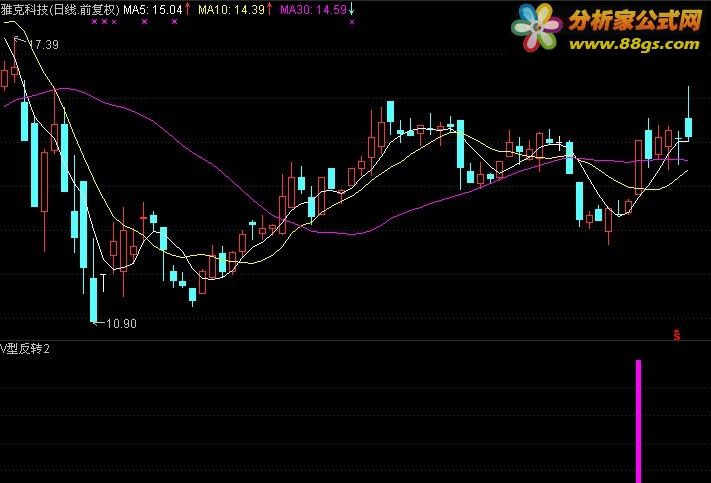Select the MA30: 14.59 indicator label
Screen dimensions: 711x483
pyautogui.click(x=313, y=10)
